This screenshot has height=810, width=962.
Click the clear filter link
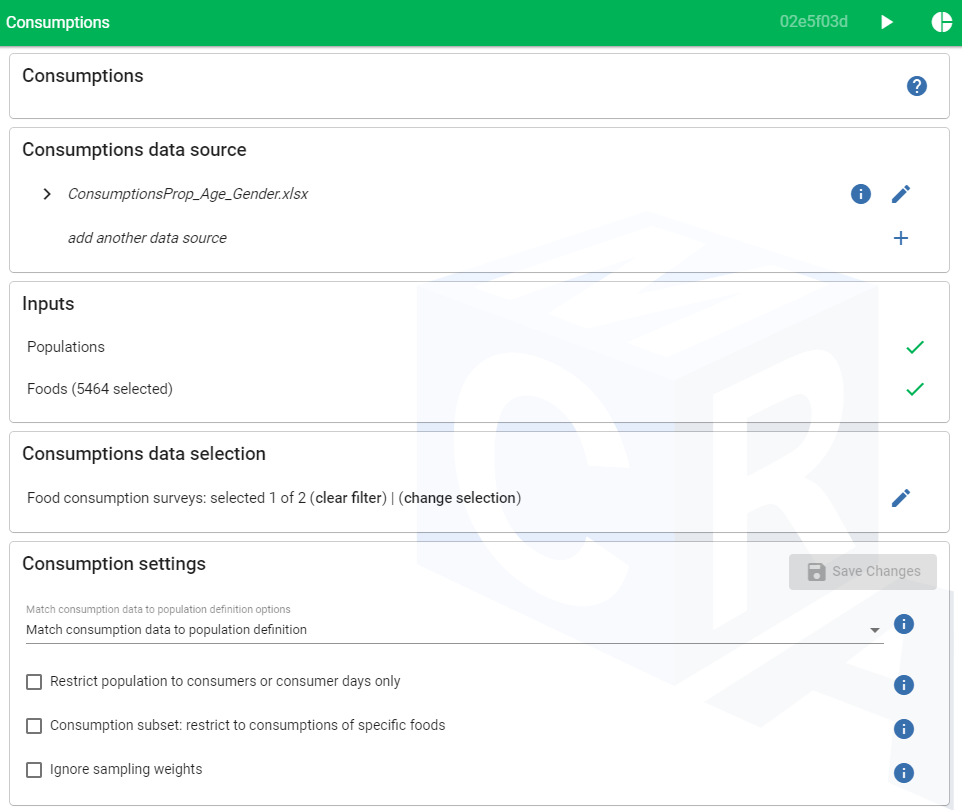[x=350, y=498]
